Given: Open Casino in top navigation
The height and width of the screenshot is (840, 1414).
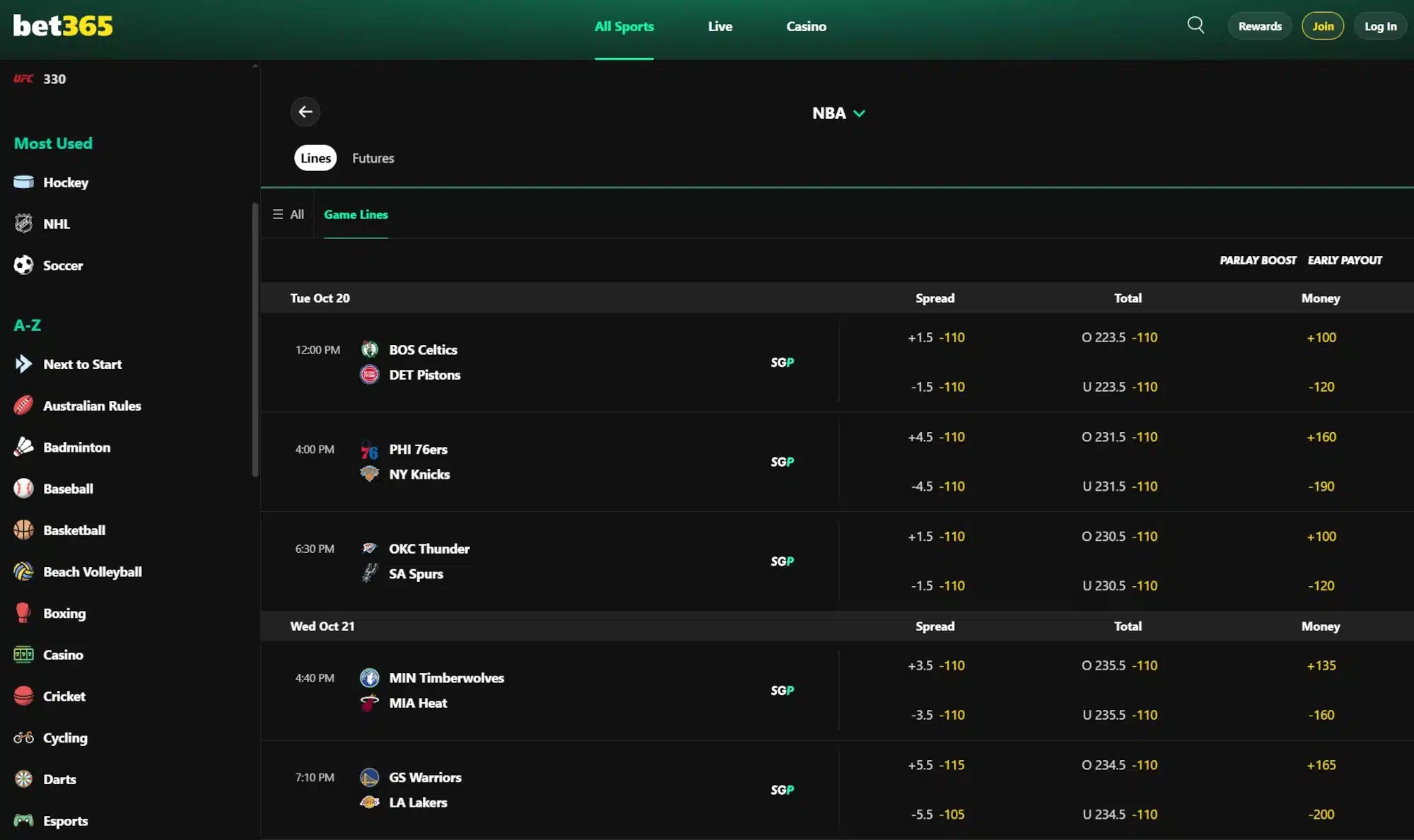Looking at the screenshot, I should click(806, 26).
